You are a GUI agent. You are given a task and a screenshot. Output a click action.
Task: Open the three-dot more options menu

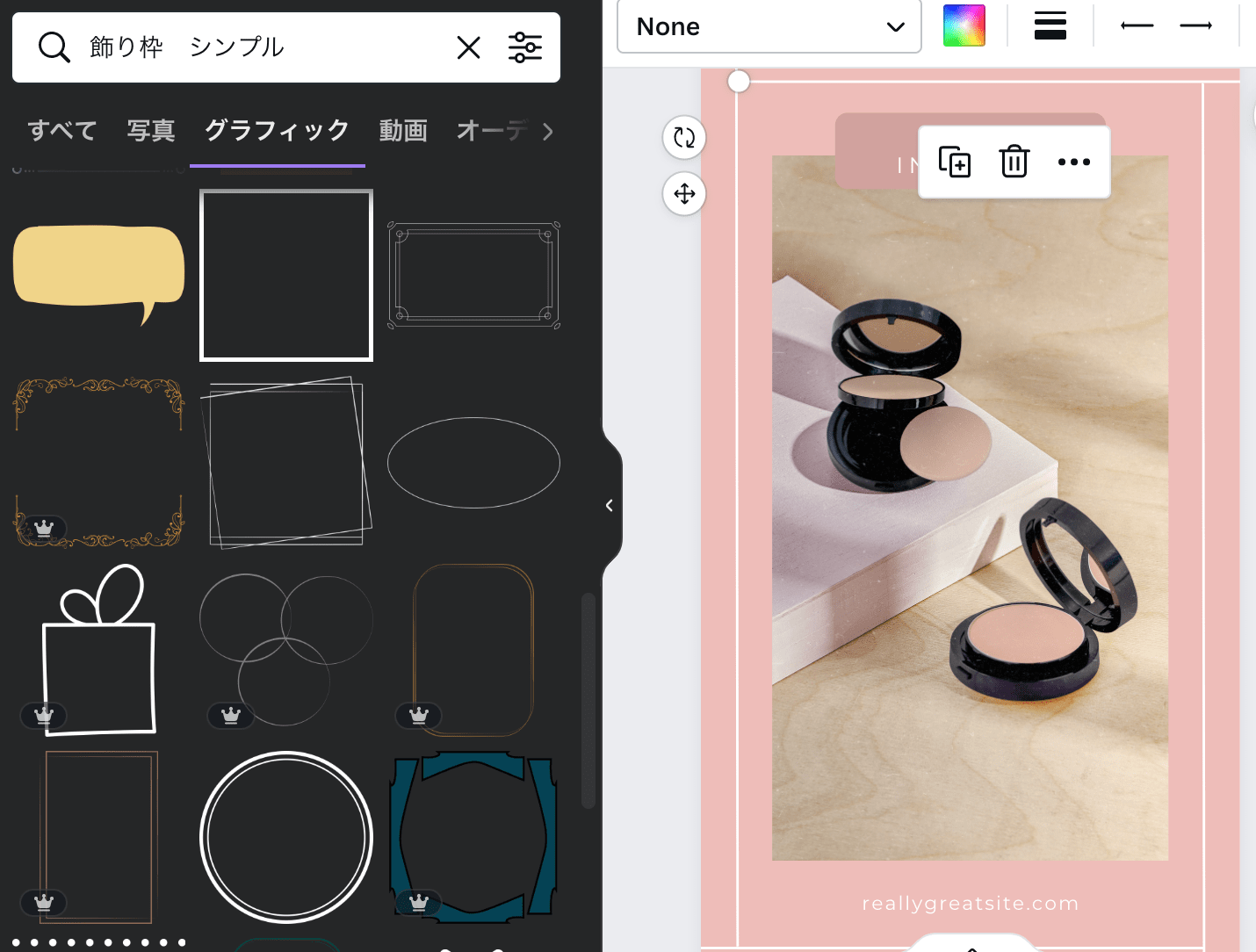[1073, 162]
